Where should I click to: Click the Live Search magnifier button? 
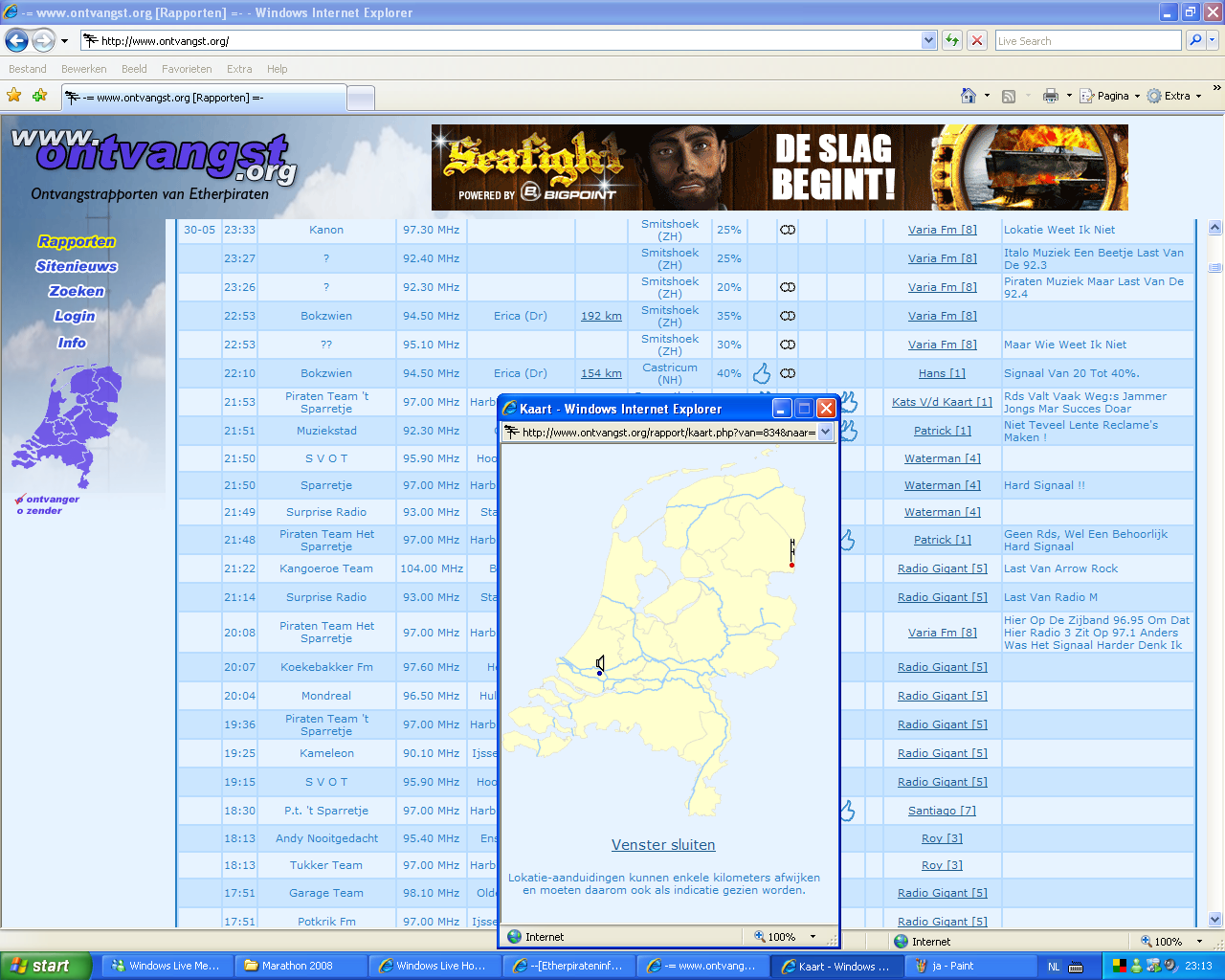pyautogui.click(x=1194, y=40)
